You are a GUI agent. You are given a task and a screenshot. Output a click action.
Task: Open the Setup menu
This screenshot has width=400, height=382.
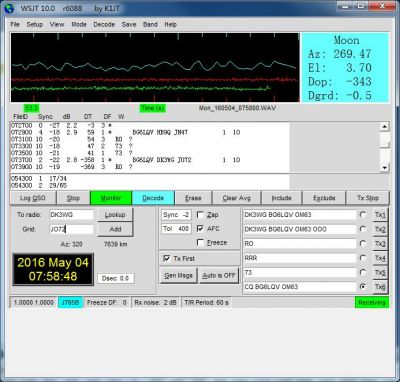(35, 25)
